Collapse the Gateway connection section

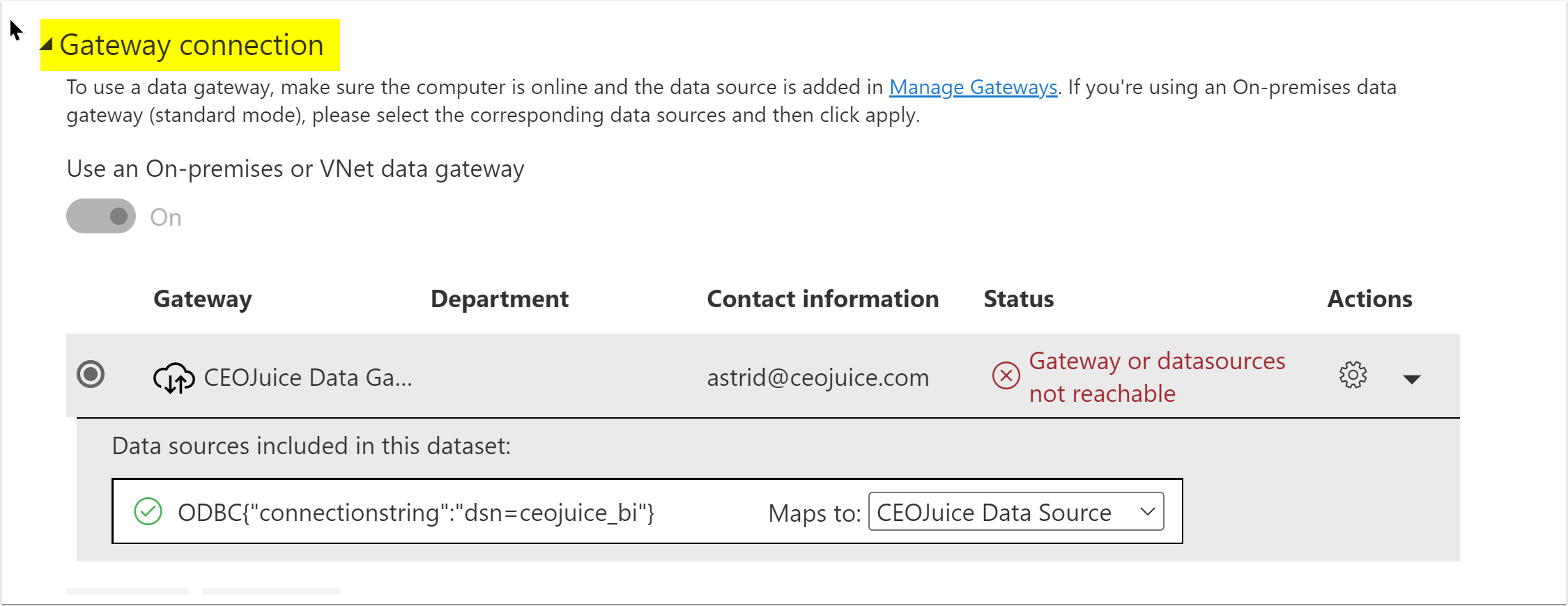[x=47, y=45]
